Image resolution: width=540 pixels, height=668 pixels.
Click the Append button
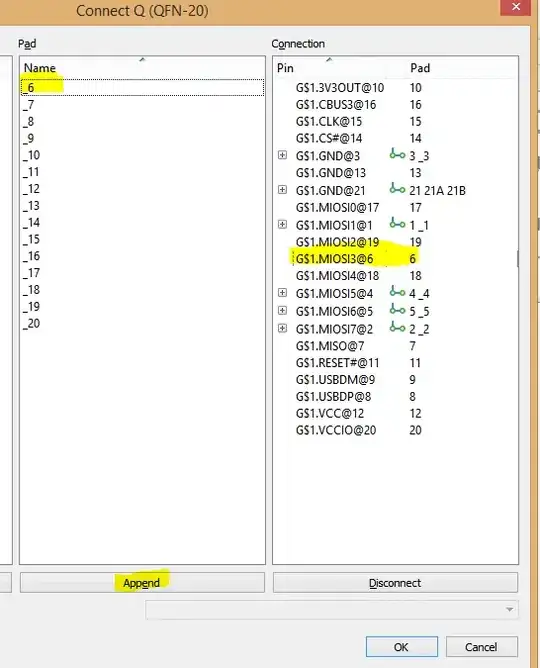tap(142, 582)
